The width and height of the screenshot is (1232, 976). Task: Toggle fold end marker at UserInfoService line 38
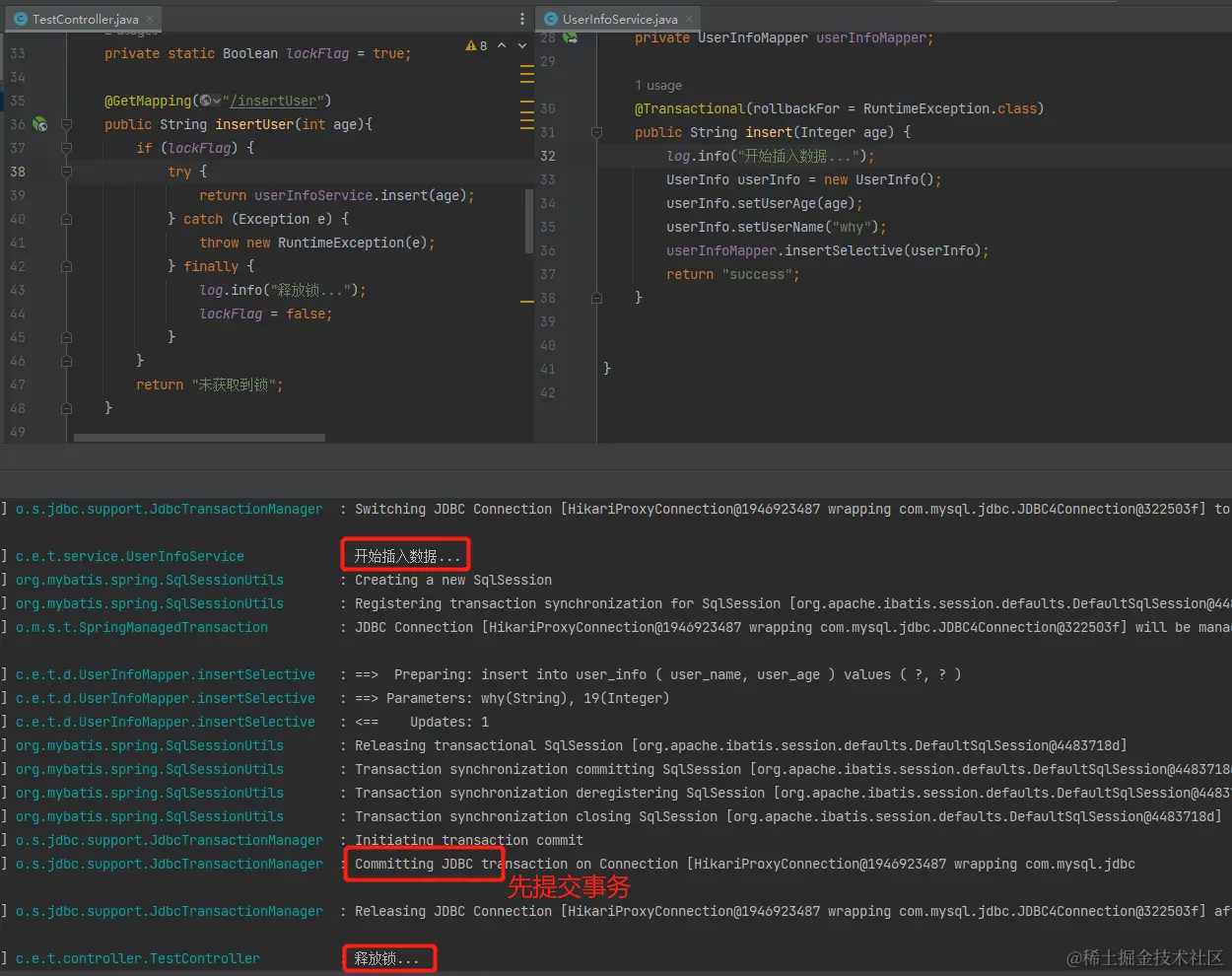coord(596,298)
